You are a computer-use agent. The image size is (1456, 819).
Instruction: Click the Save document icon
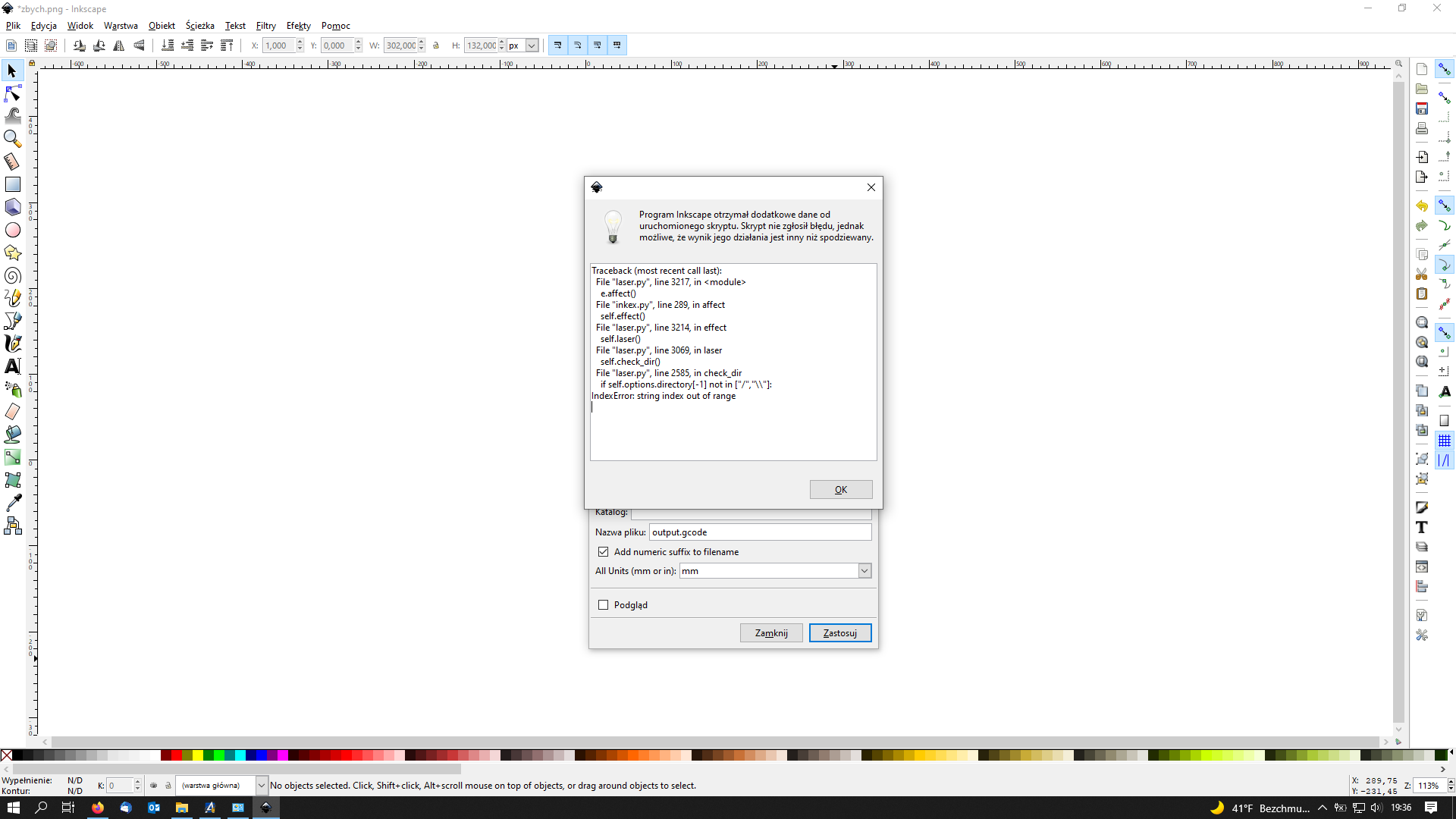1422,108
